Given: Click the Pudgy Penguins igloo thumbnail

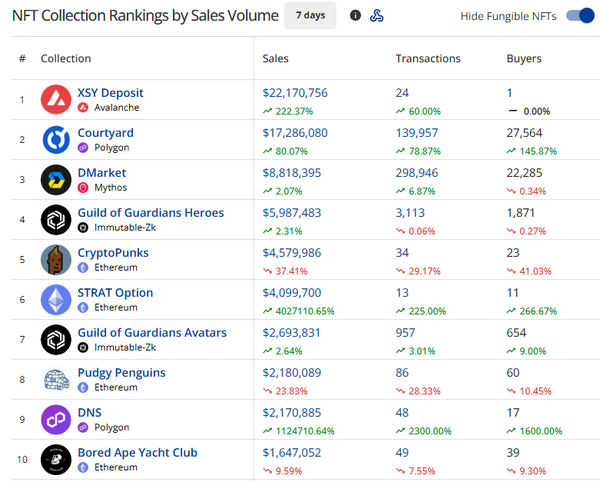Looking at the screenshot, I should tap(56, 379).
